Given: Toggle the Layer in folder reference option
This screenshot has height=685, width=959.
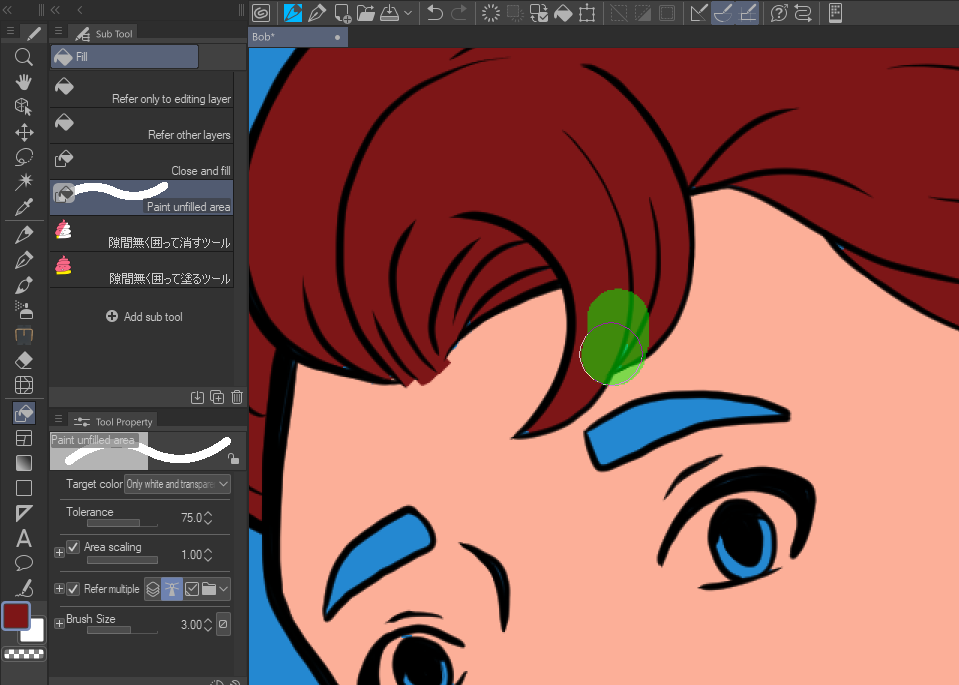Looking at the screenshot, I should tap(209, 589).
